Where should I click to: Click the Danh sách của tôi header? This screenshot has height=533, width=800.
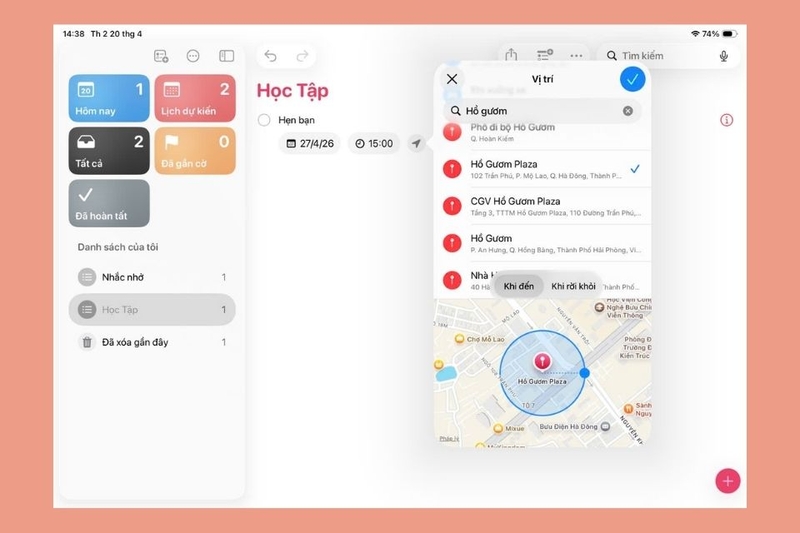(x=118, y=247)
